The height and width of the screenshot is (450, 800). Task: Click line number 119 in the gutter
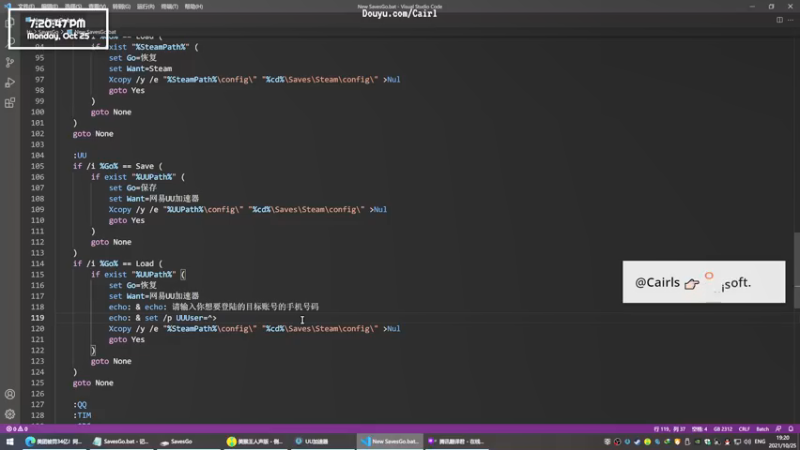click(37, 318)
